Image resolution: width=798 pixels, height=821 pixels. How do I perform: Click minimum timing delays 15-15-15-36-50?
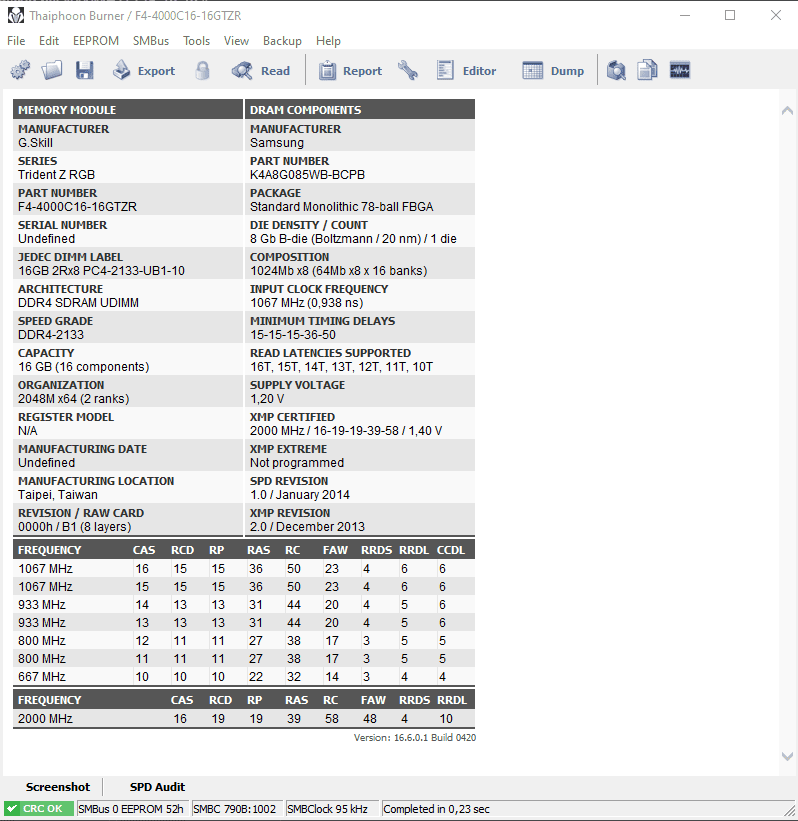tap(293, 335)
